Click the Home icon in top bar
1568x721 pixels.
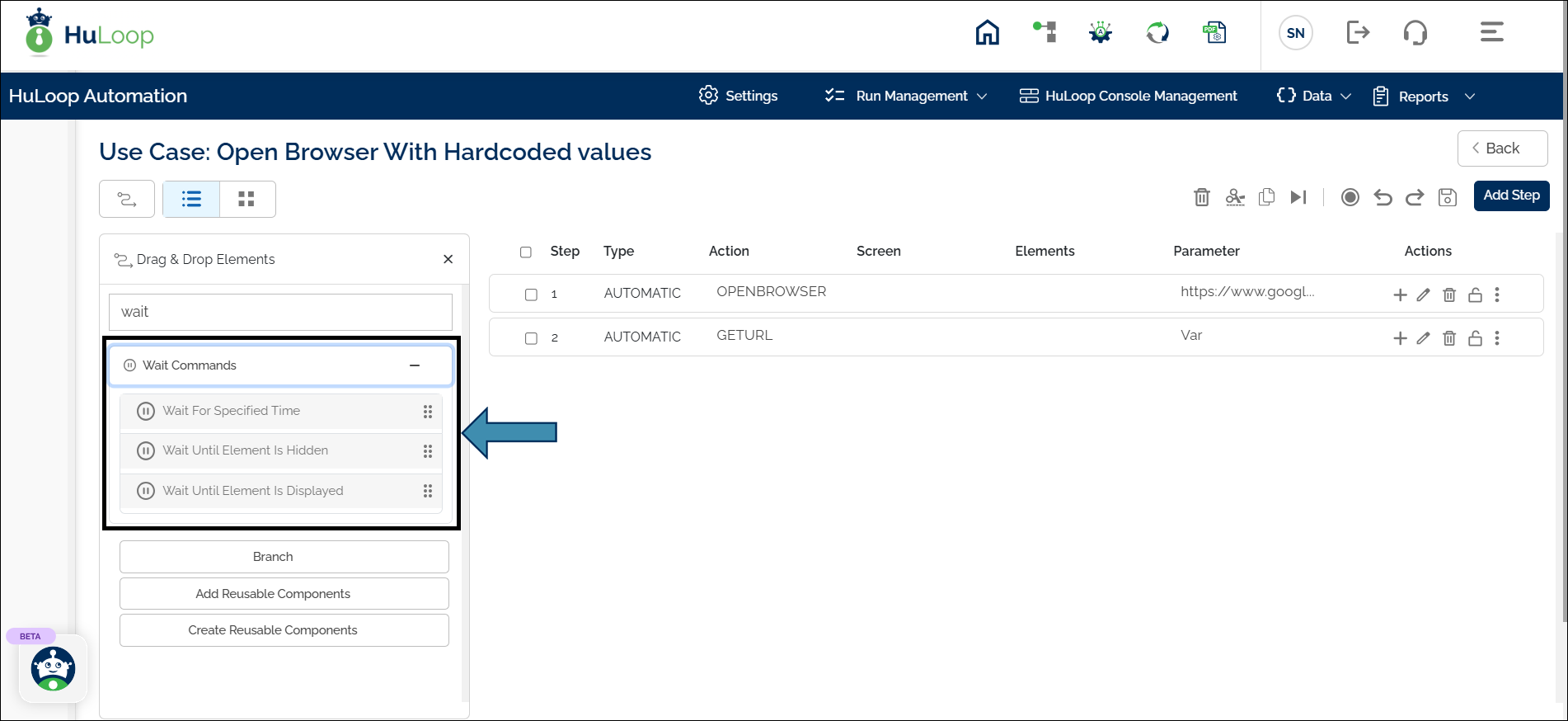click(987, 33)
